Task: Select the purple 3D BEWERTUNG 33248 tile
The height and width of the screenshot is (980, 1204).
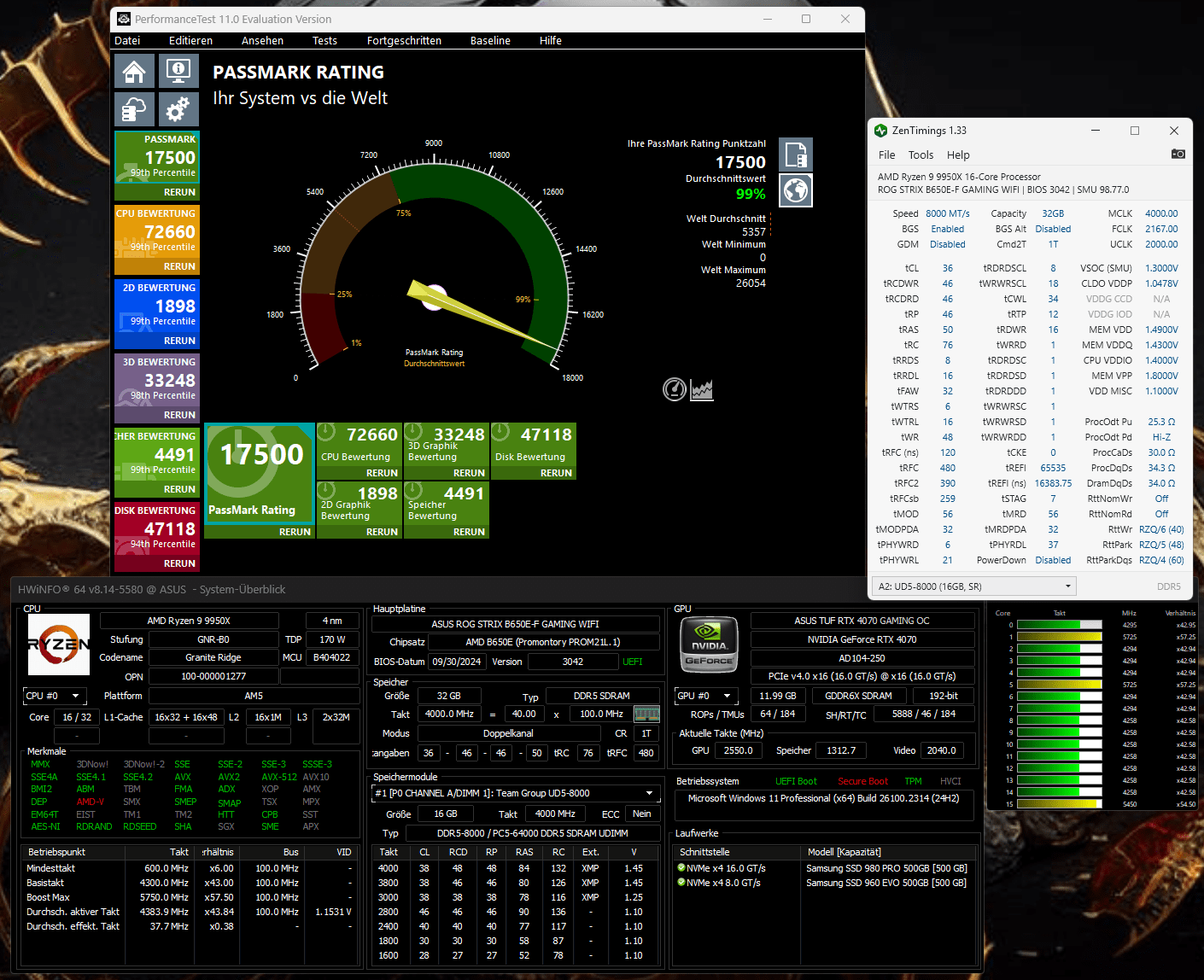Action: pos(157,379)
